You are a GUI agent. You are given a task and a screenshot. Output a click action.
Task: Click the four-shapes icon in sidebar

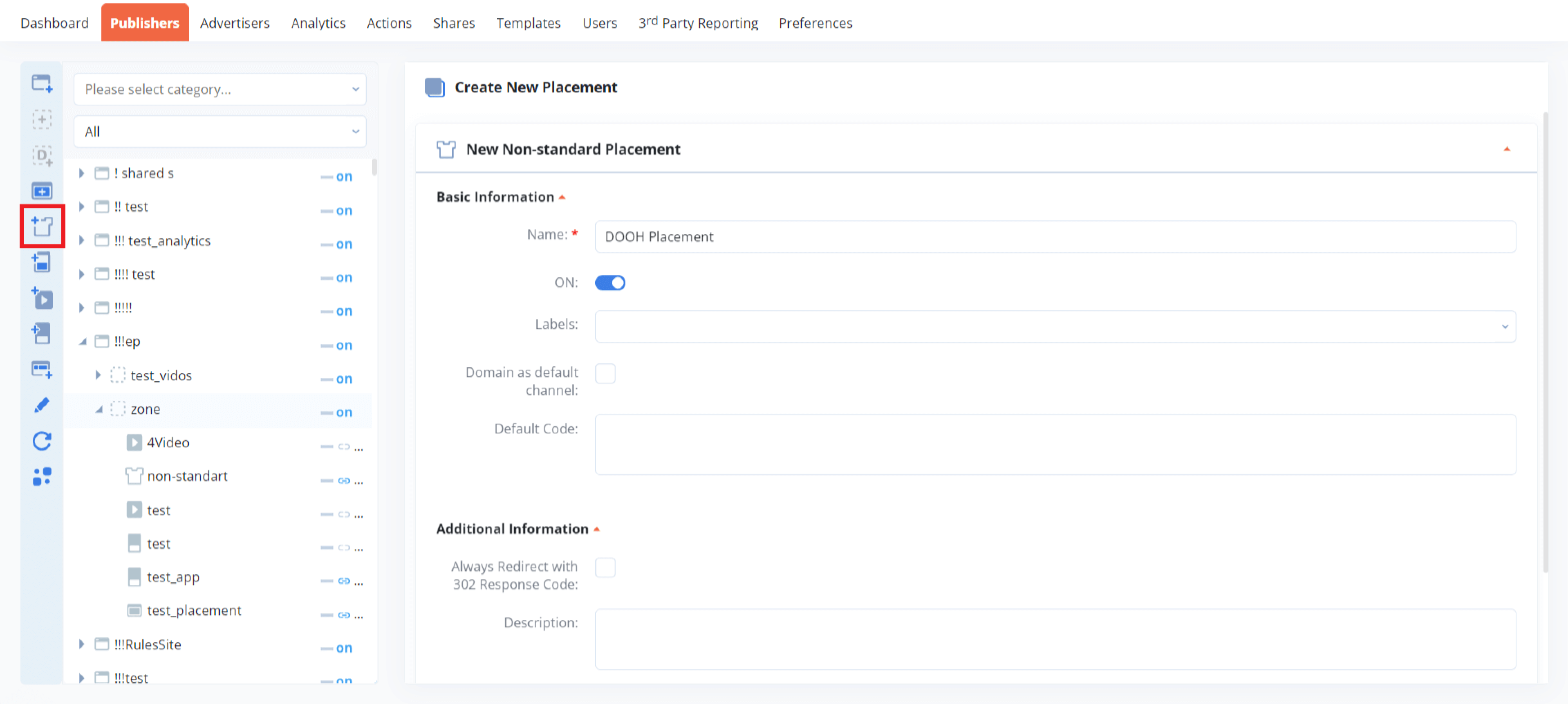click(41, 476)
